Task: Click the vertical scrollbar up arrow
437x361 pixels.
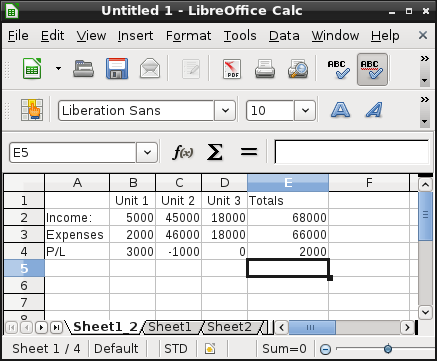Action: pos(425,184)
